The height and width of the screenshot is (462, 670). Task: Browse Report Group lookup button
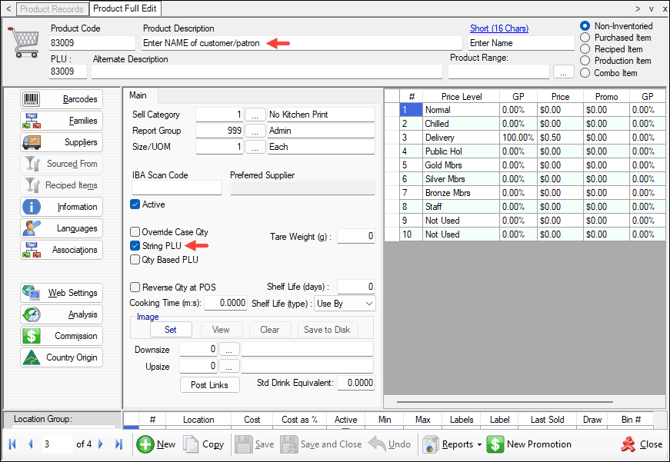coord(255,131)
